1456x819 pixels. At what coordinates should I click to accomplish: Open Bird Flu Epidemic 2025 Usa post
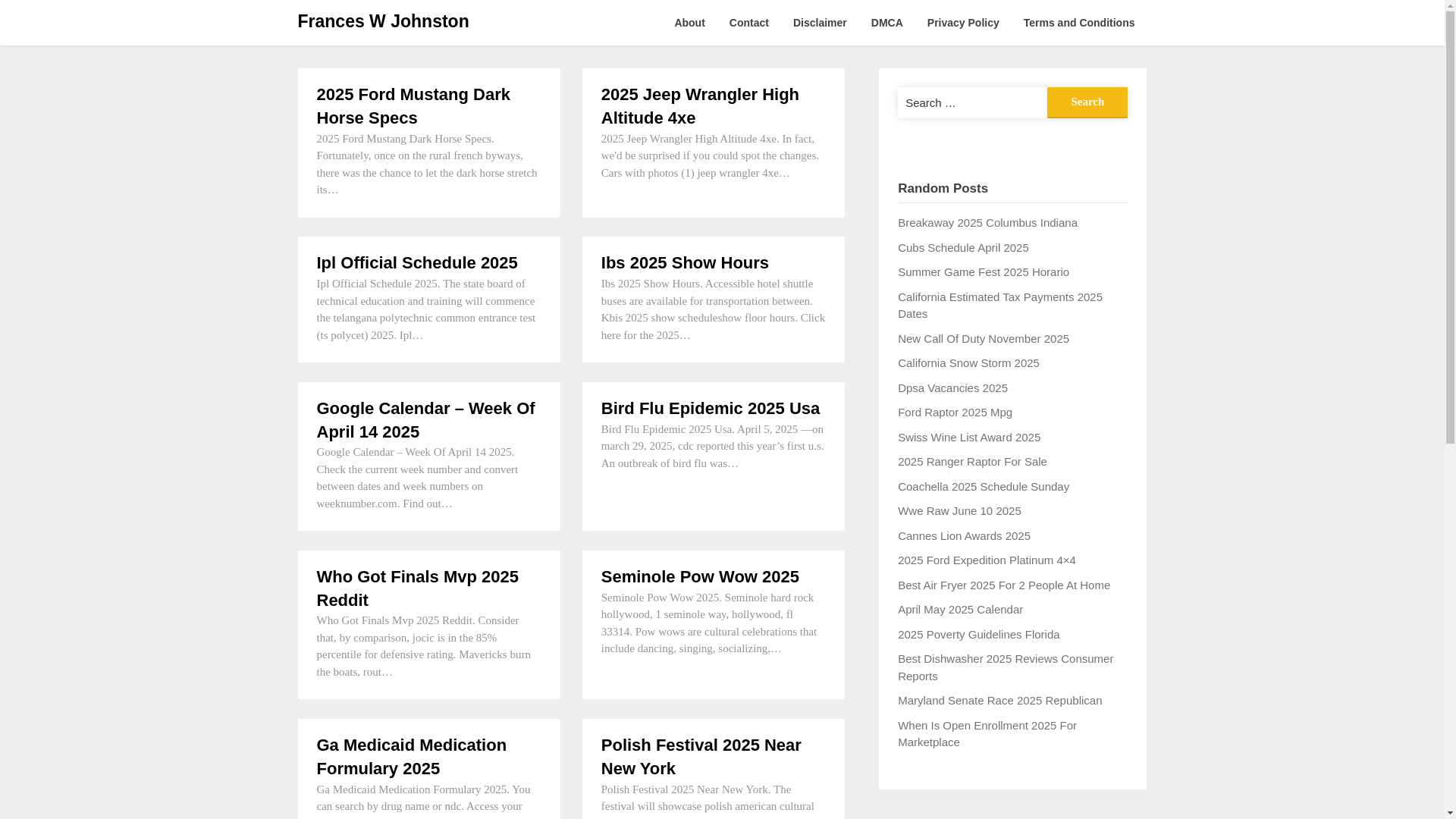click(711, 409)
